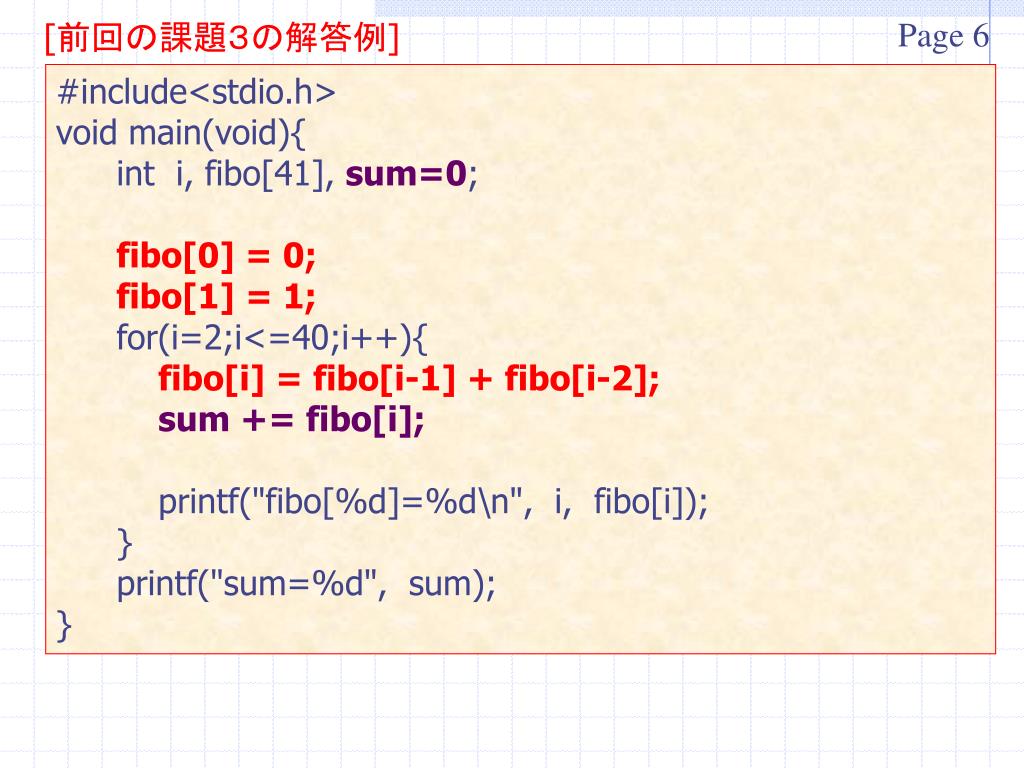The image size is (1024, 768).
Task: Click the purple sum += fibo[i]; line
Action: [x=291, y=420]
